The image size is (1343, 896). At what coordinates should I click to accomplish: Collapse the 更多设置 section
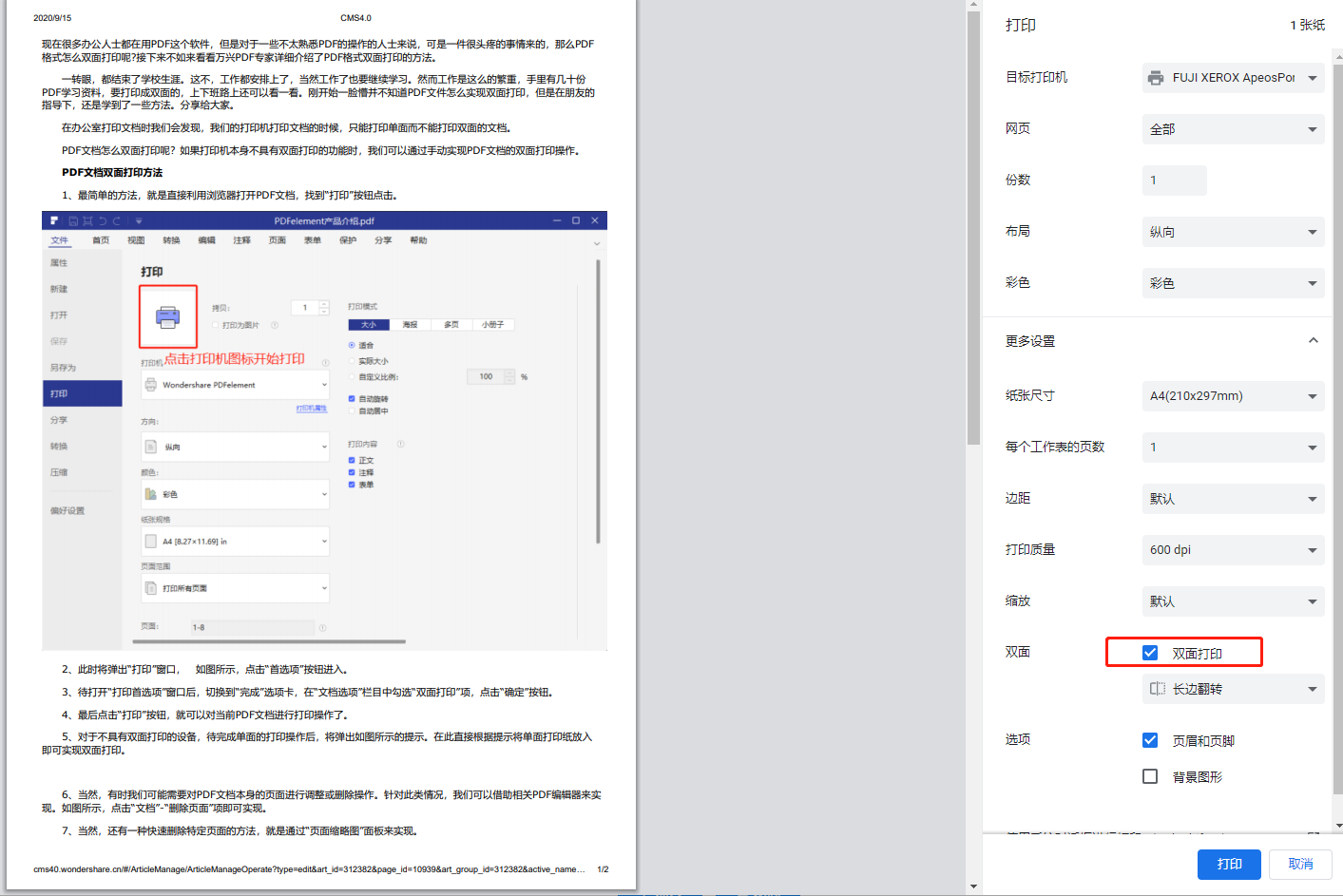pyautogui.click(x=1313, y=339)
